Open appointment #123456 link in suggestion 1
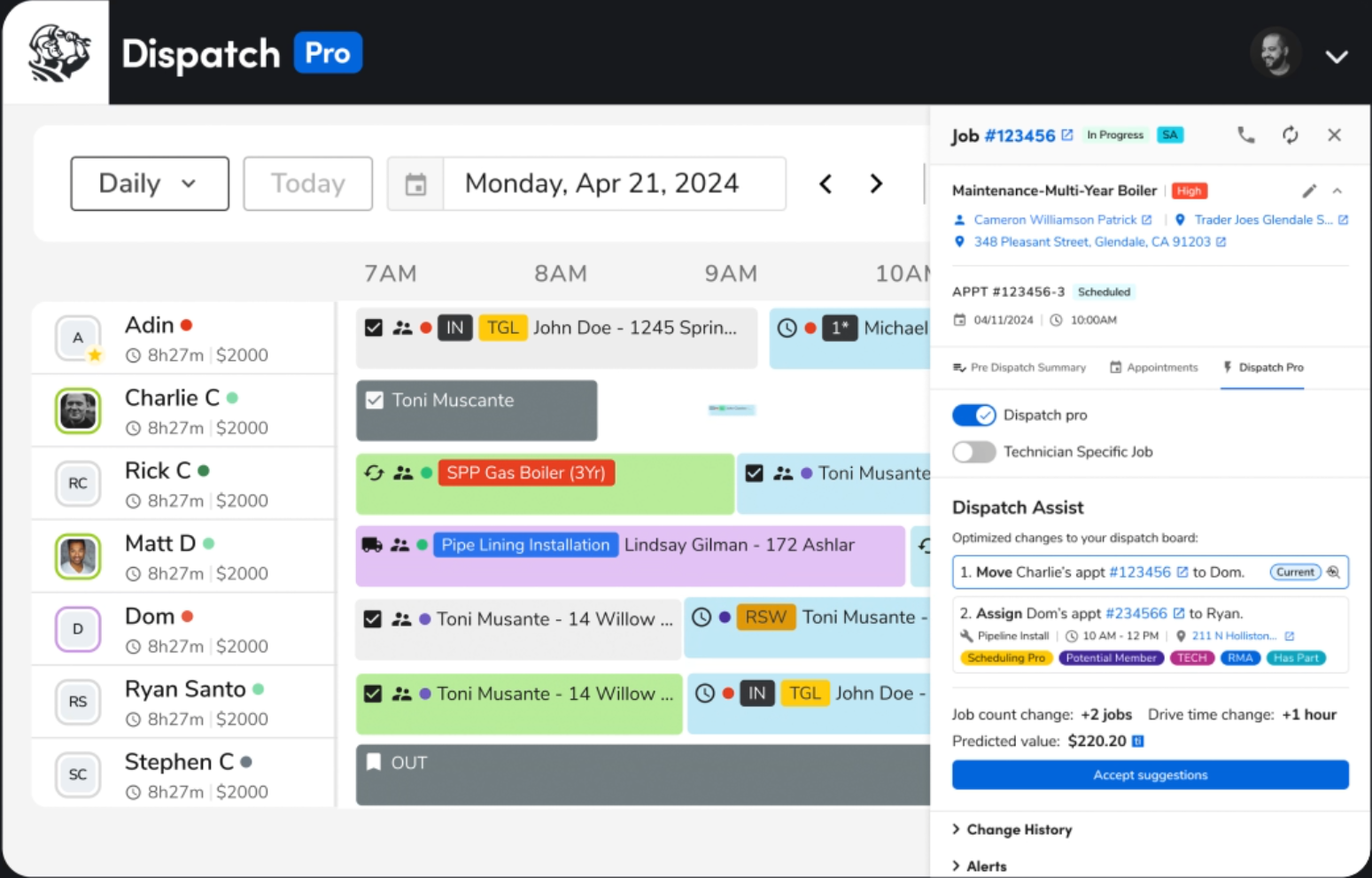Screen dimensions: 1372x878 point(1148,572)
